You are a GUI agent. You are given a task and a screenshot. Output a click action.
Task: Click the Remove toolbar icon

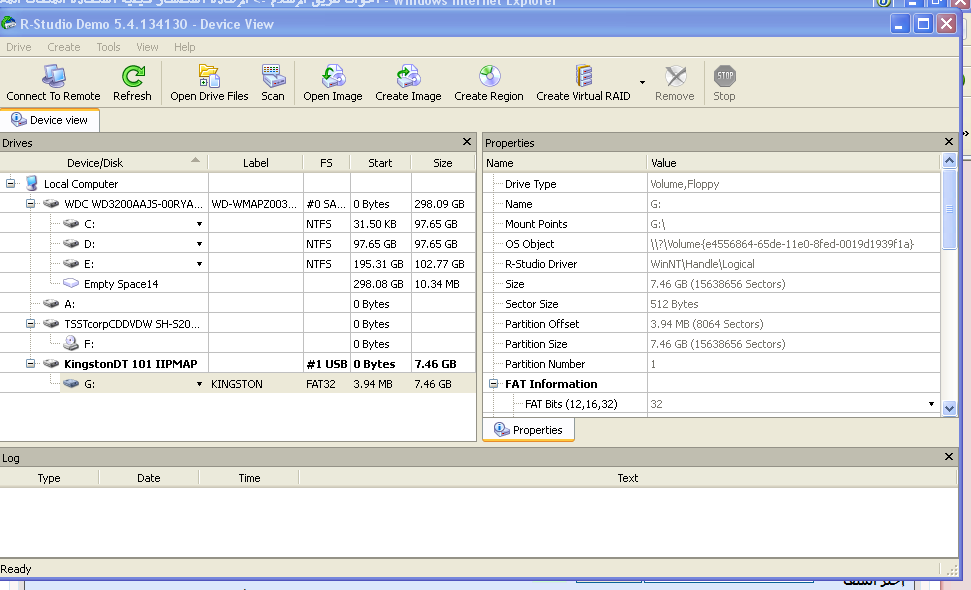[x=675, y=76]
